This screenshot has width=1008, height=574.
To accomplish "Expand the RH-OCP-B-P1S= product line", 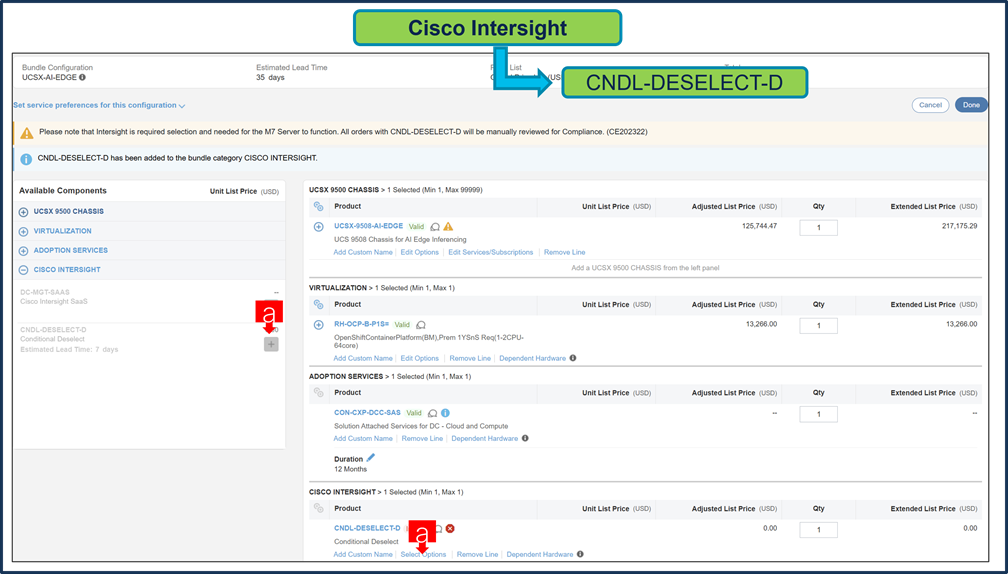I will click(318, 325).
